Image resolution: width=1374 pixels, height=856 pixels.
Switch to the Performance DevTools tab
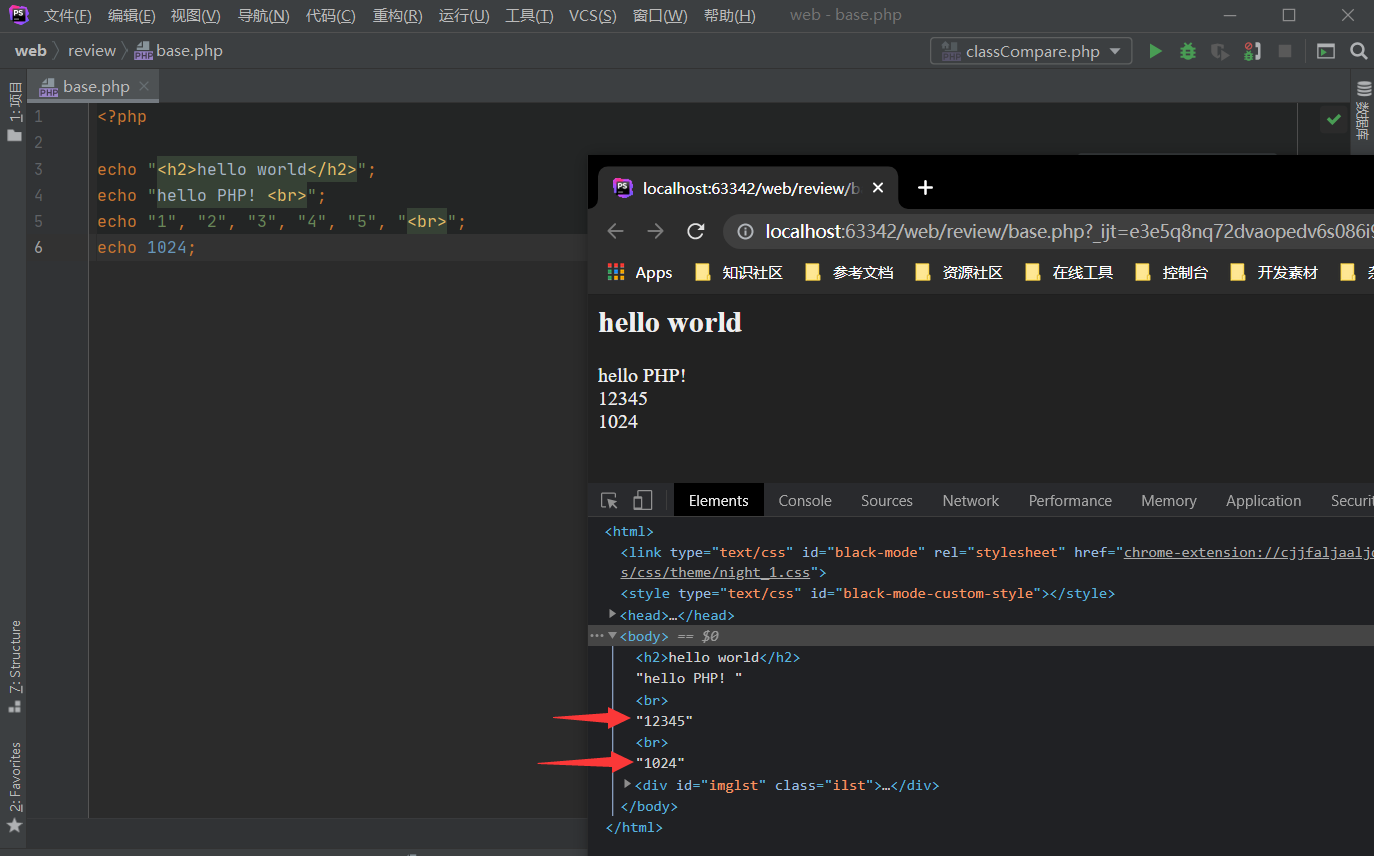pos(1070,501)
